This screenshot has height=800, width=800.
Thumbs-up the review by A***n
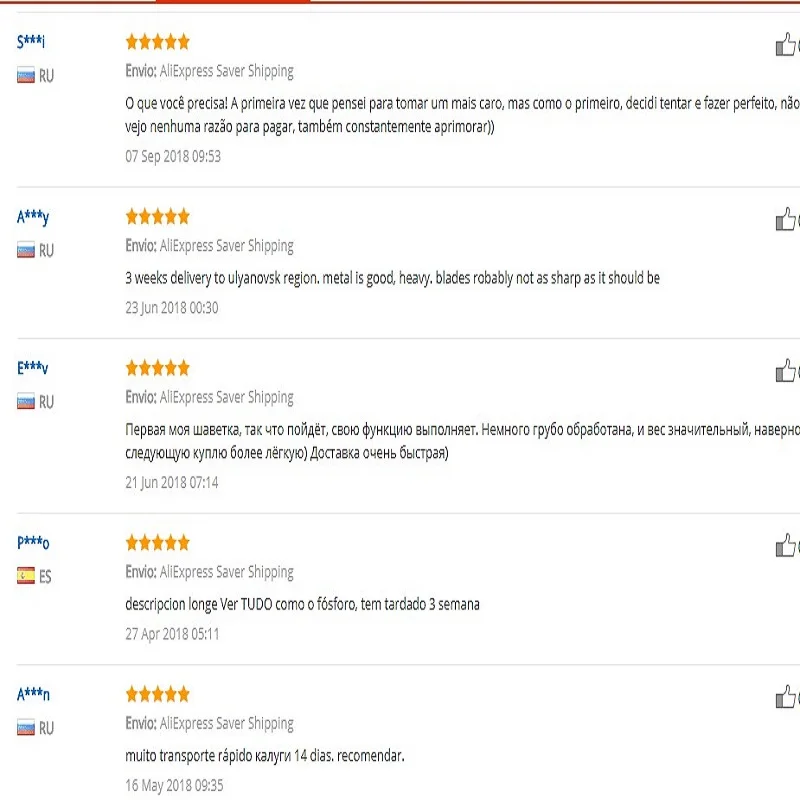[x=785, y=697]
